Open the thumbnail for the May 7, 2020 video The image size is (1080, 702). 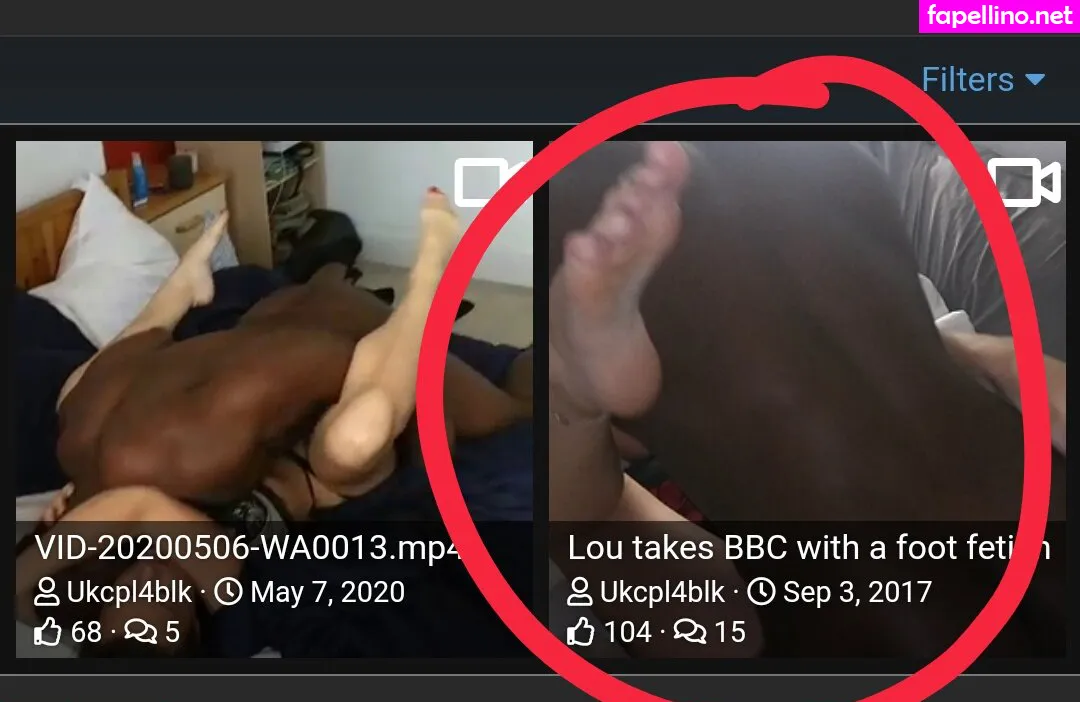coord(274,331)
